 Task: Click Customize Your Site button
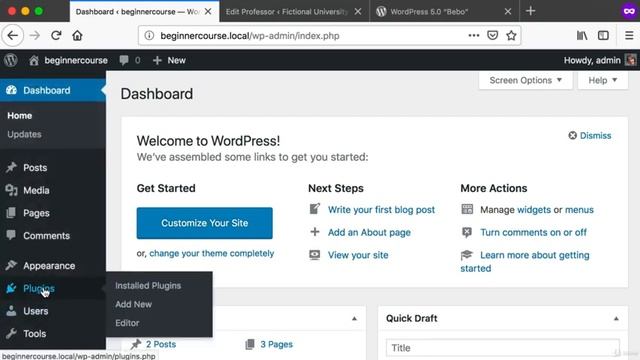204,223
